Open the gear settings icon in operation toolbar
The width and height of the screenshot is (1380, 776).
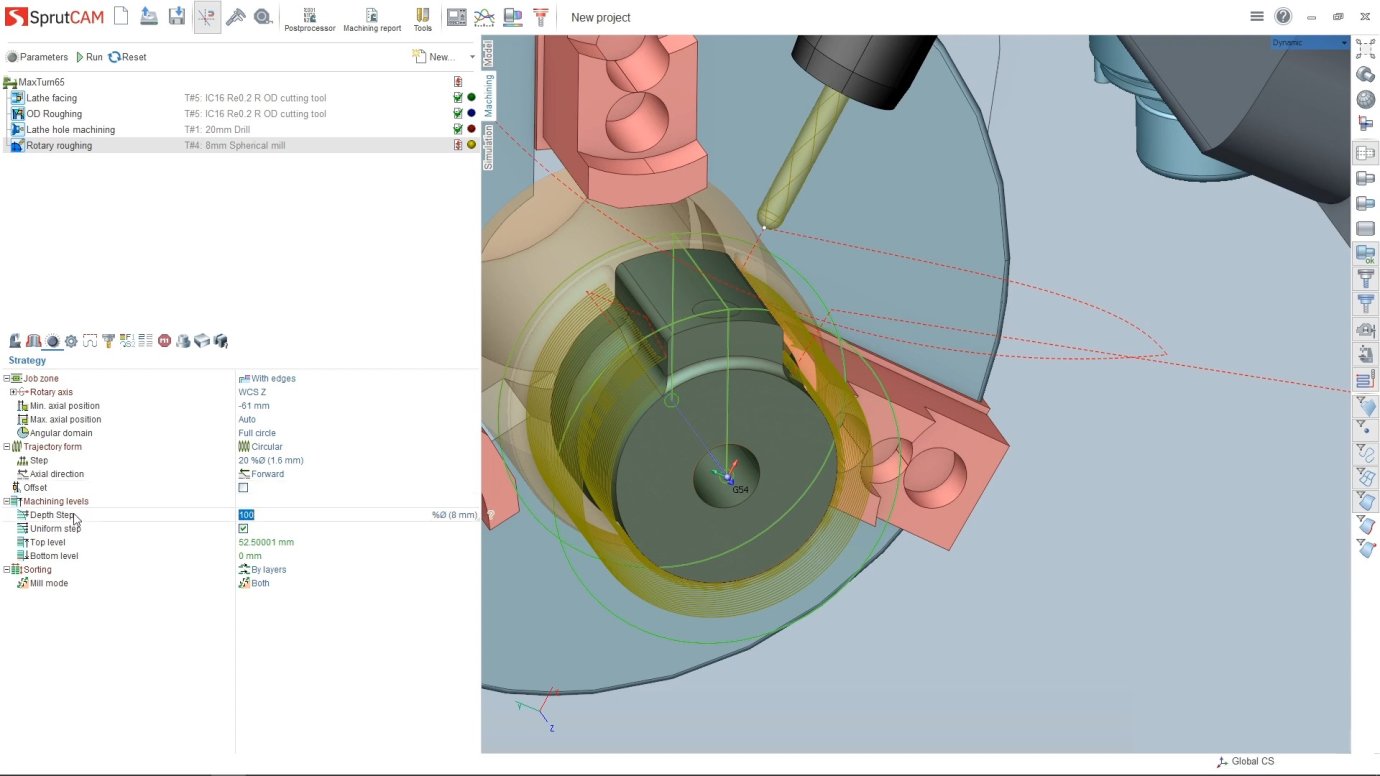coord(71,341)
